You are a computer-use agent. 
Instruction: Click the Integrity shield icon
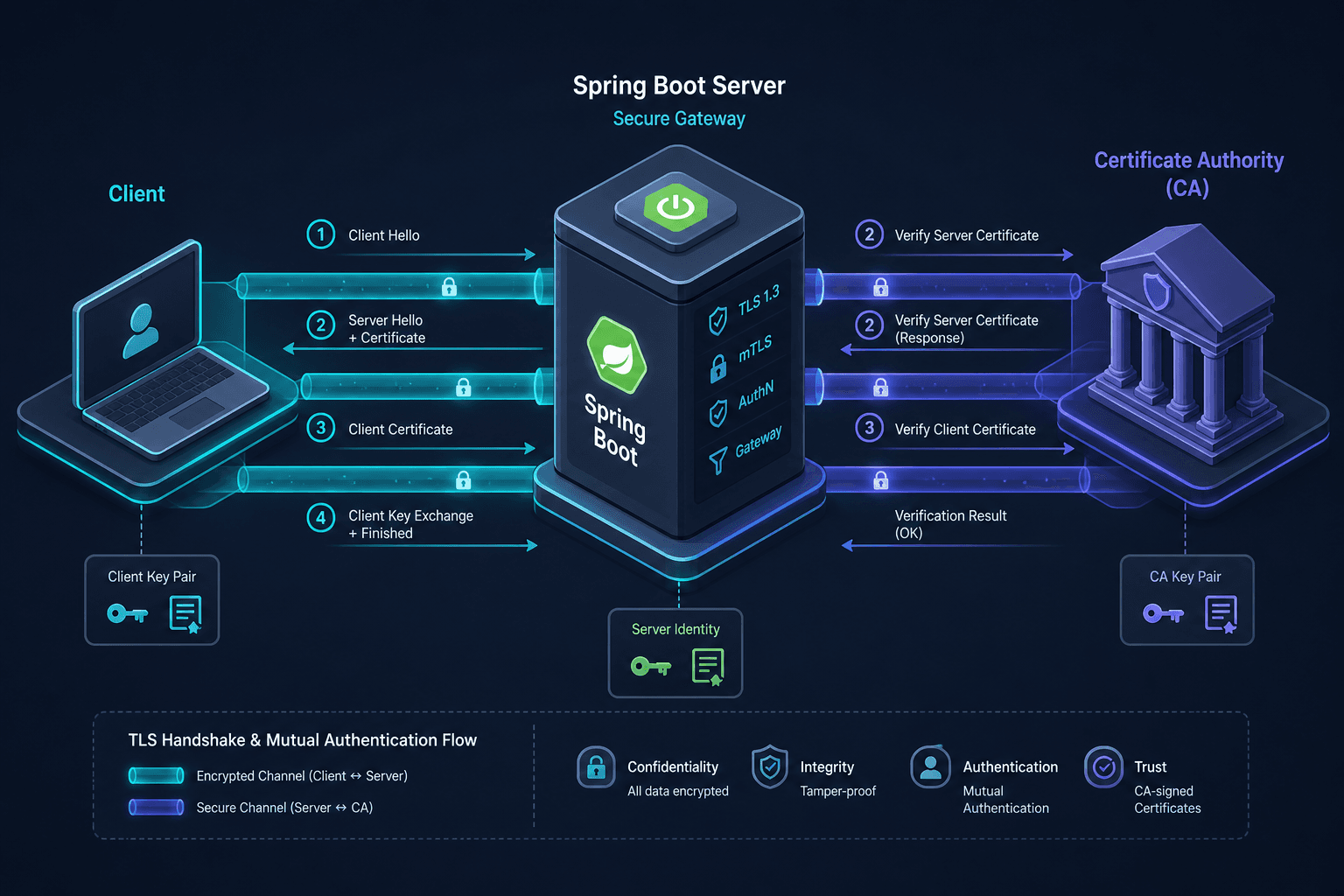[x=770, y=767]
